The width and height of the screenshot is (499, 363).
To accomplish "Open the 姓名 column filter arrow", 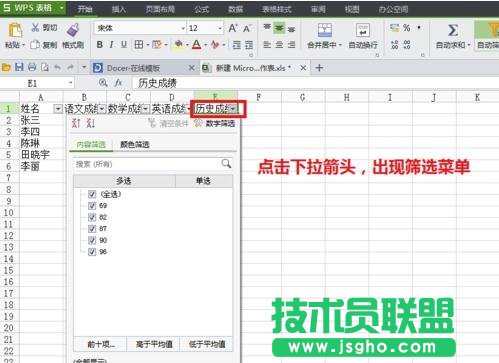I will pyautogui.click(x=58, y=109).
